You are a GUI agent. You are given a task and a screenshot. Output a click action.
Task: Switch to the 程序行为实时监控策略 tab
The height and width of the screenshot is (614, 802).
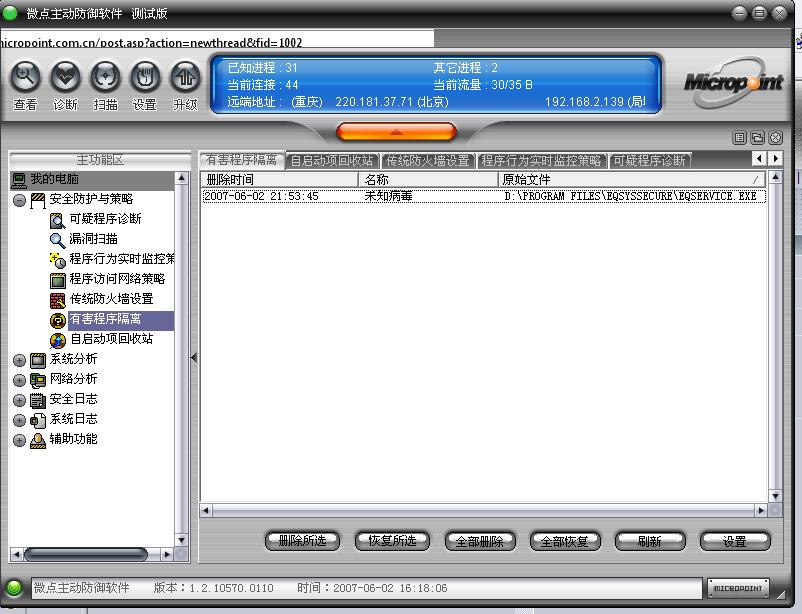coord(542,161)
